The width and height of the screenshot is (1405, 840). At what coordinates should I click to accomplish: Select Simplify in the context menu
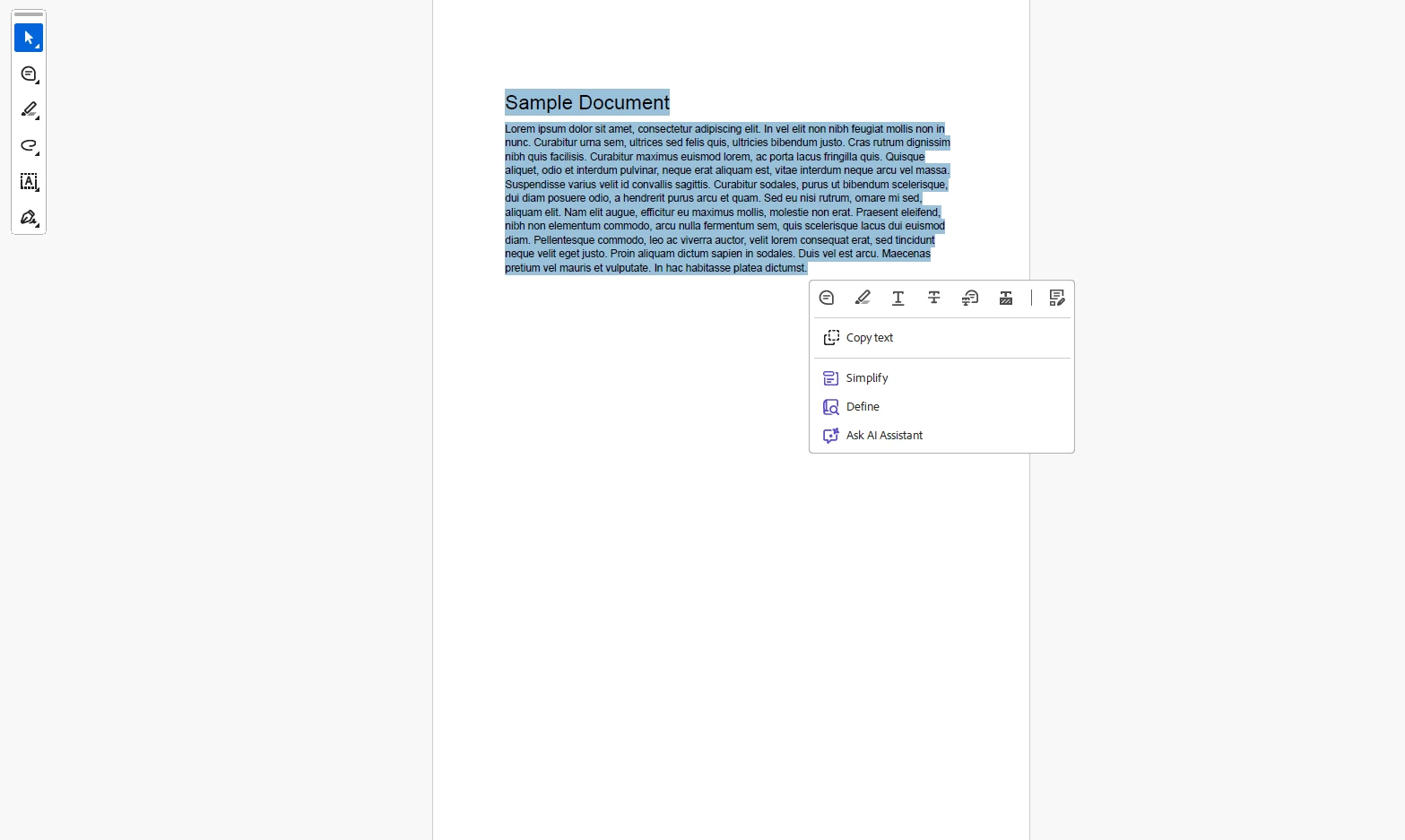pyautogui.click(x=866, y=378)
